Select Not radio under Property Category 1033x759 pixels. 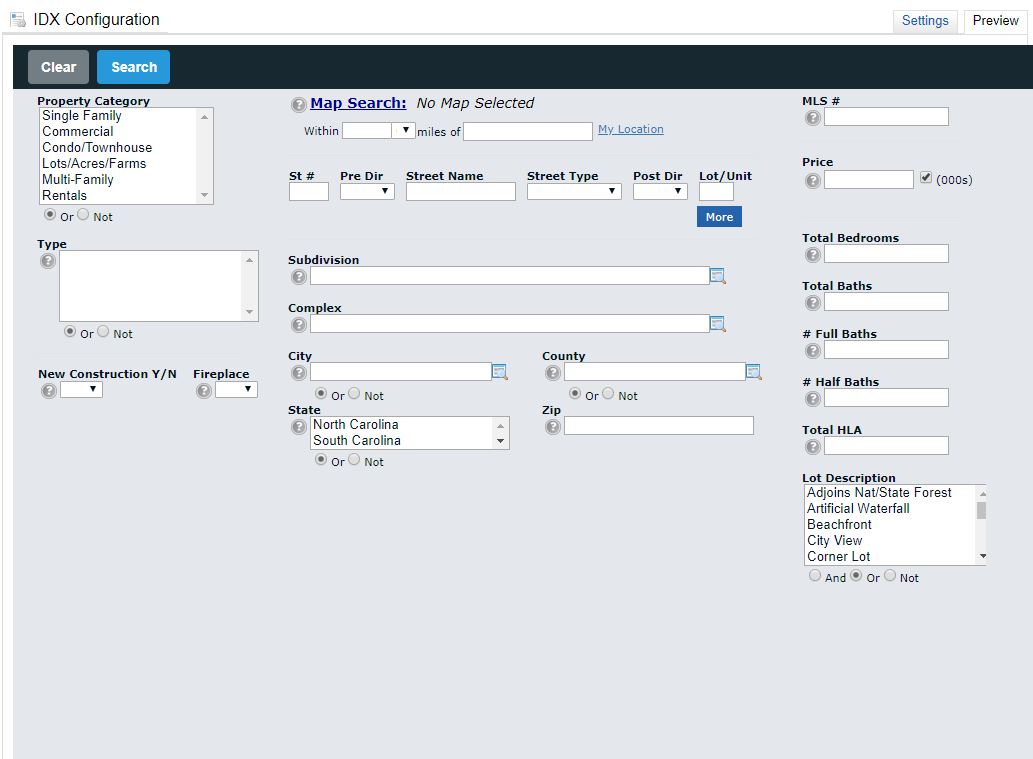pyautogui.click(x=83, y=215)
